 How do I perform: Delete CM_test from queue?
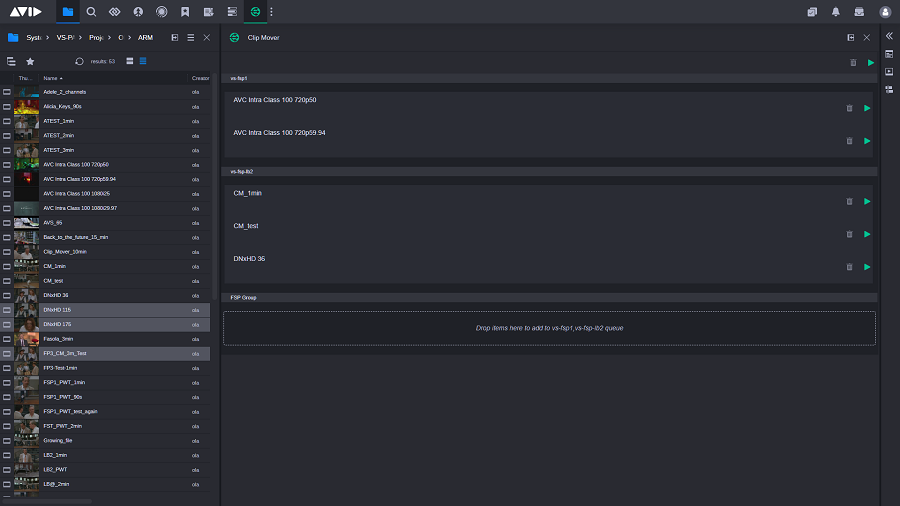849,234
